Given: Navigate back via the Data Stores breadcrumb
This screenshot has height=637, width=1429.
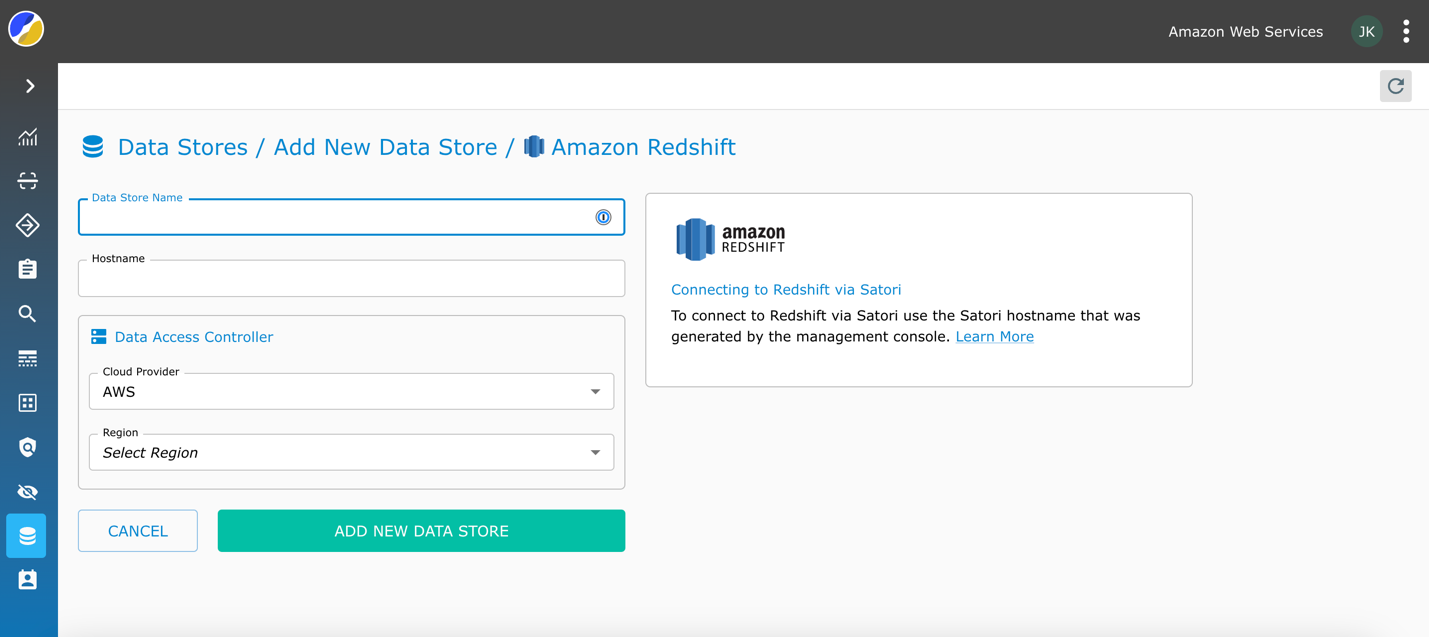Looking at the screenshot, I should point(183,146).
